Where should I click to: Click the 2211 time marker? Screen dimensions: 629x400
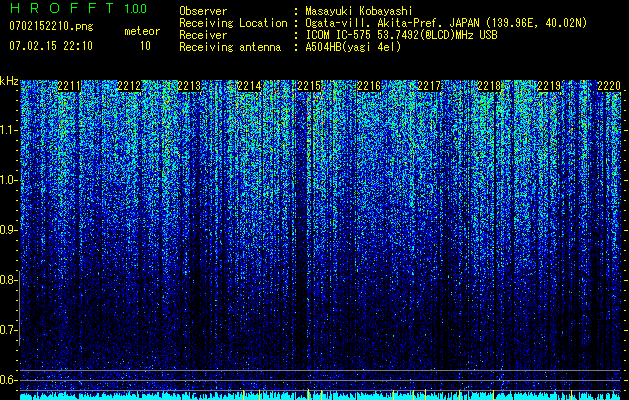click(69, 86)
